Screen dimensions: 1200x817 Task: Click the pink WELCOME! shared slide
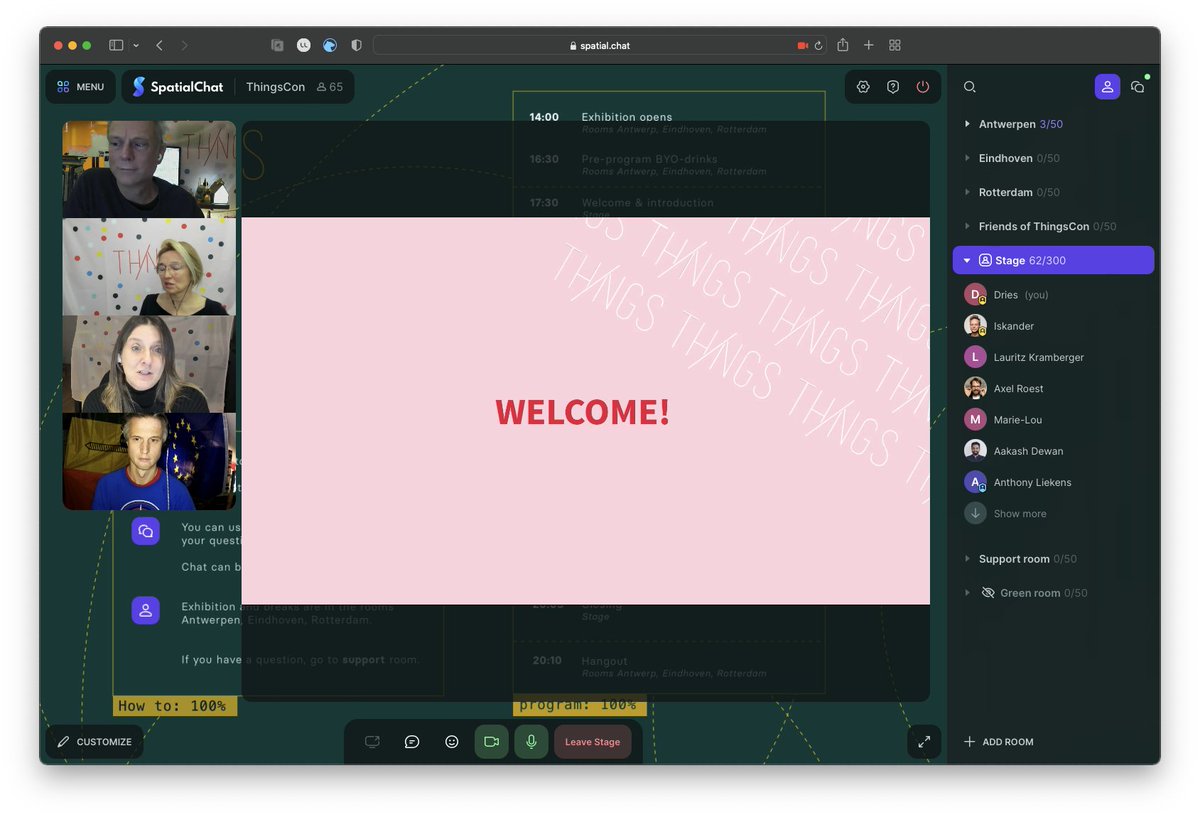coord(585,411)
